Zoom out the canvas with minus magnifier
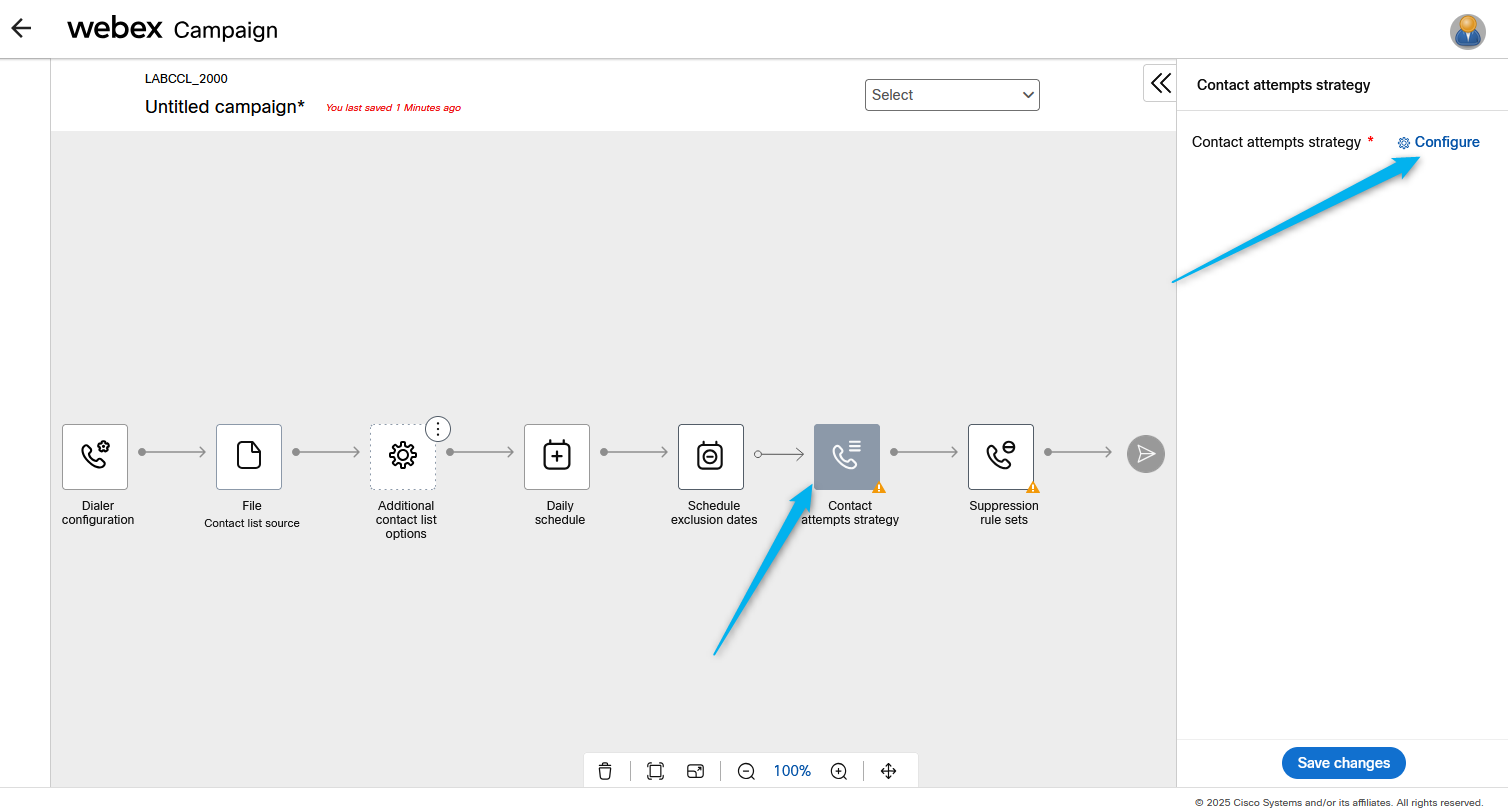Image resolution: width=1508 pixels, height=811 pixels. pos(746,771)
